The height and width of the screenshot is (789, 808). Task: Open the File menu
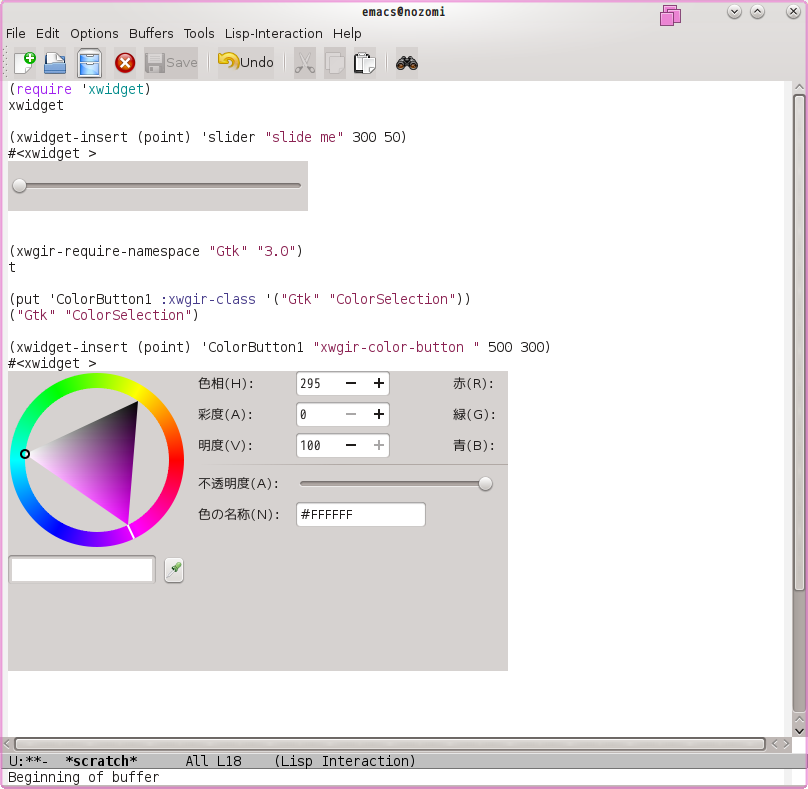point(15,33)
